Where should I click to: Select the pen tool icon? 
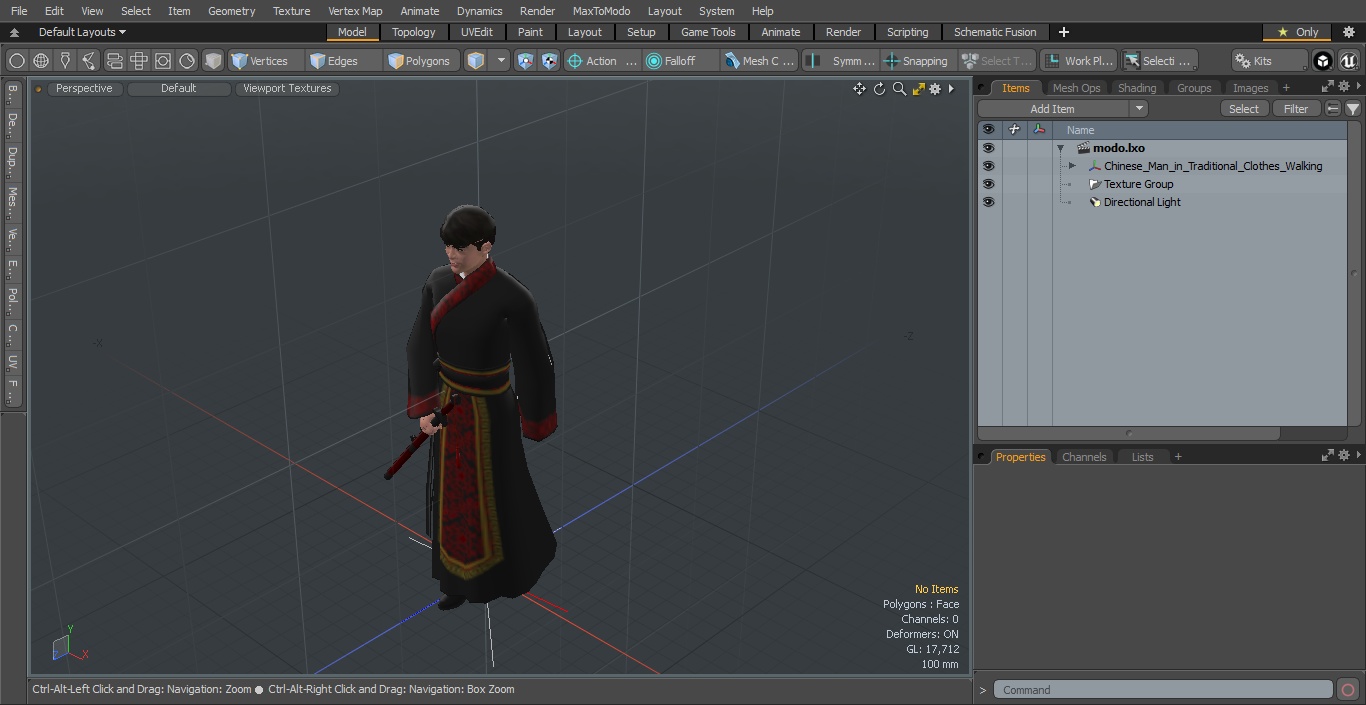click(x=65, y=61)
